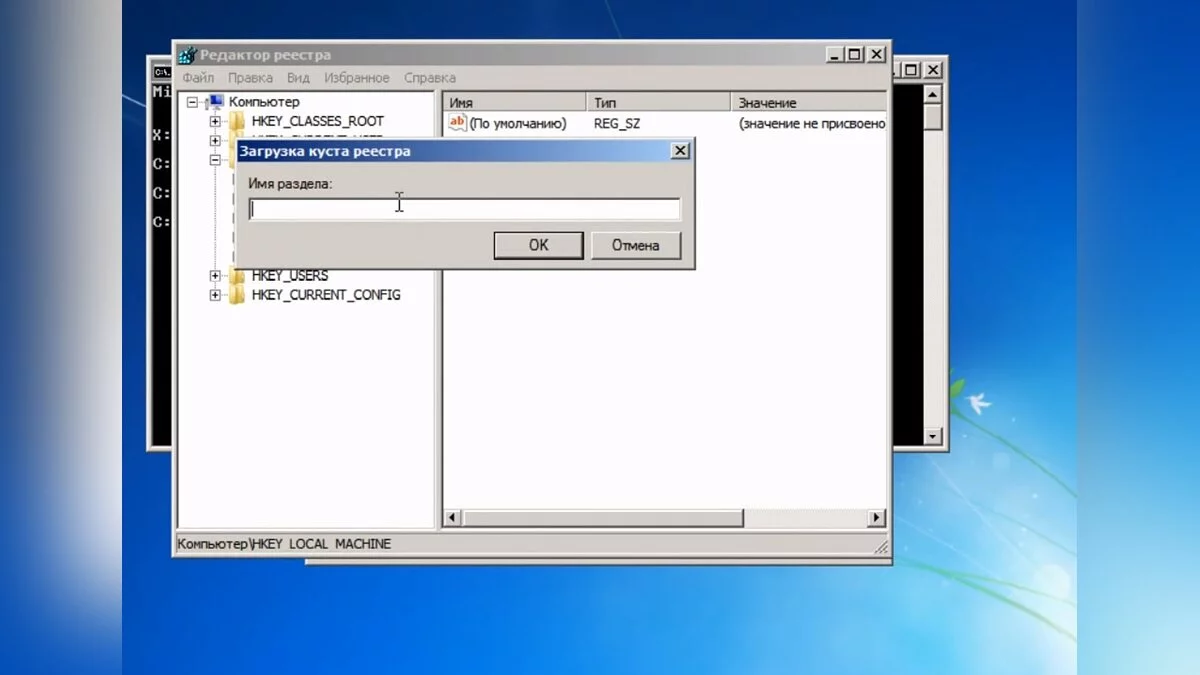Open the Файл menu
Image resolution: width=1200 pixels, height=675 pixels.
(x=198, y=78)
